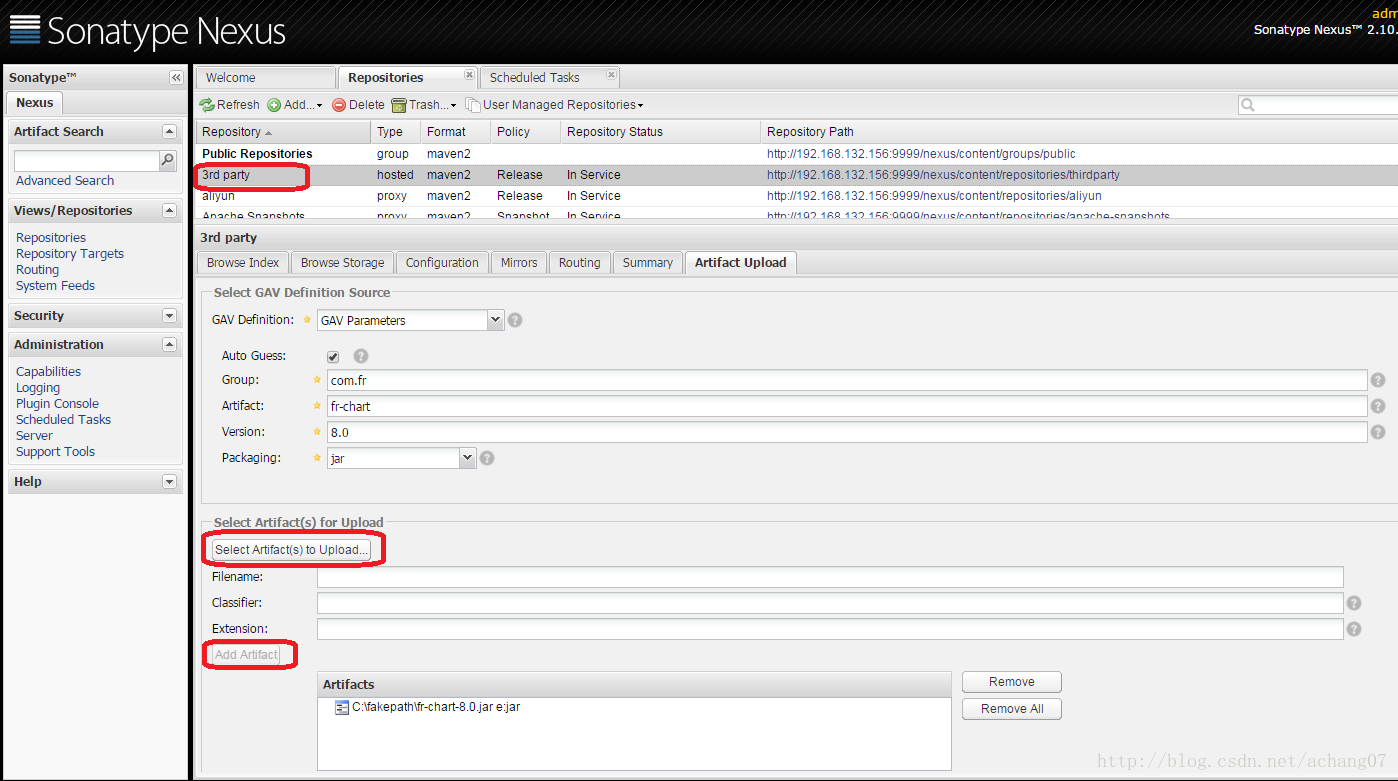The height and width of the screenshot is (781, 1398).
Task: Click the Extension input field
Action: pos(830,629)
